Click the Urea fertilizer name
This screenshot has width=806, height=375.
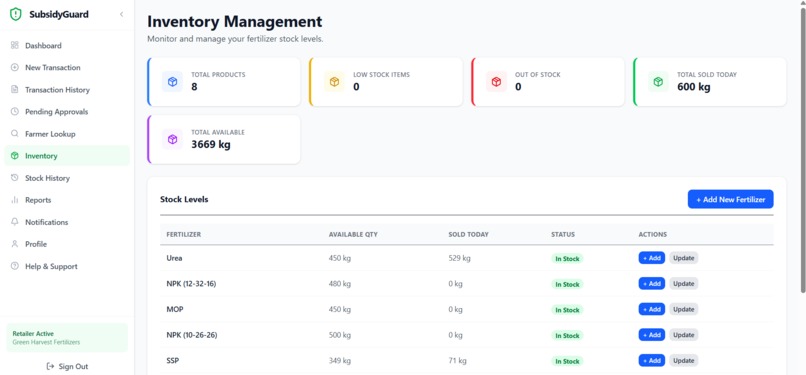click(x=174, y=258)
